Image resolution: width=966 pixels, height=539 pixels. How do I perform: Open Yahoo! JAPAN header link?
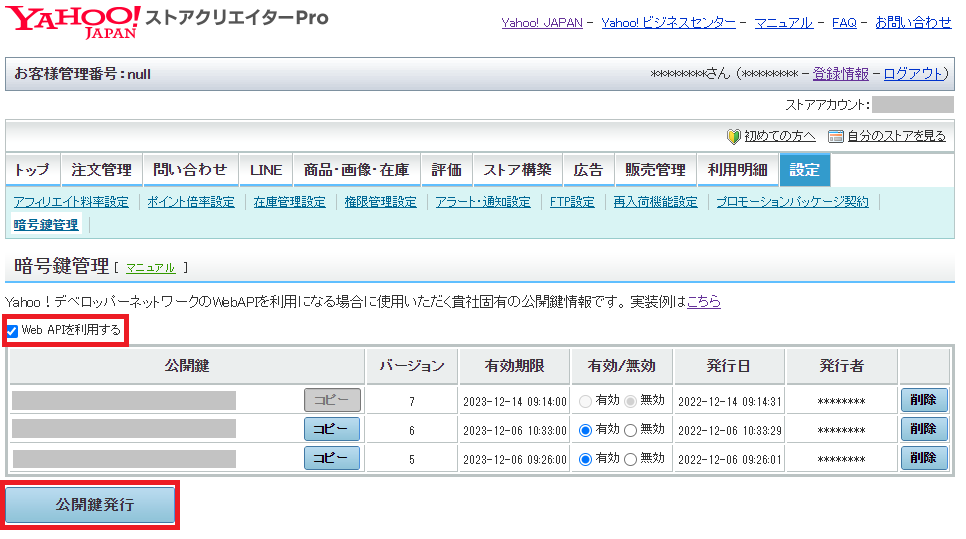click(542, 23)
